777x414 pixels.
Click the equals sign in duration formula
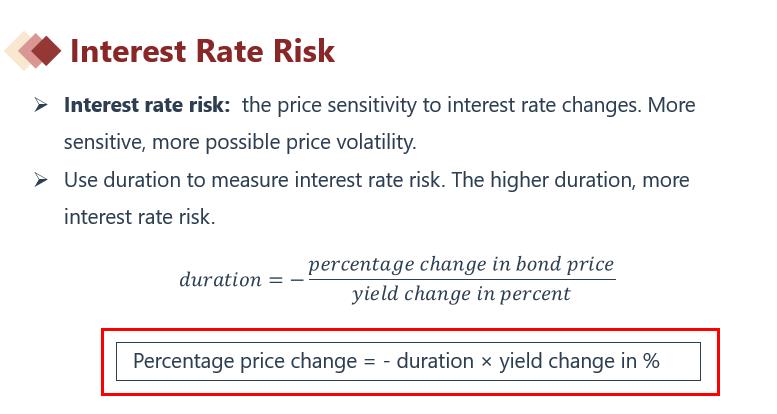pos(276,280)
